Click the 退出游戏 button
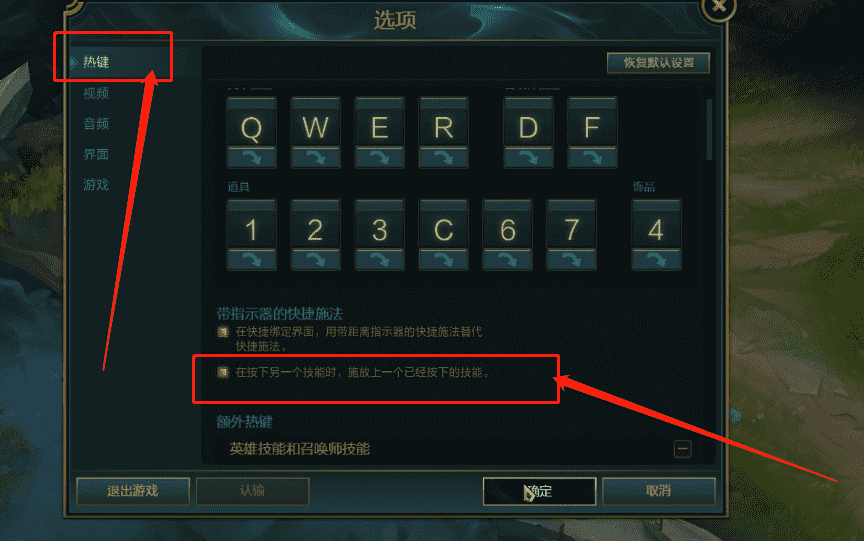864x541 pixels. pos(133,491)
